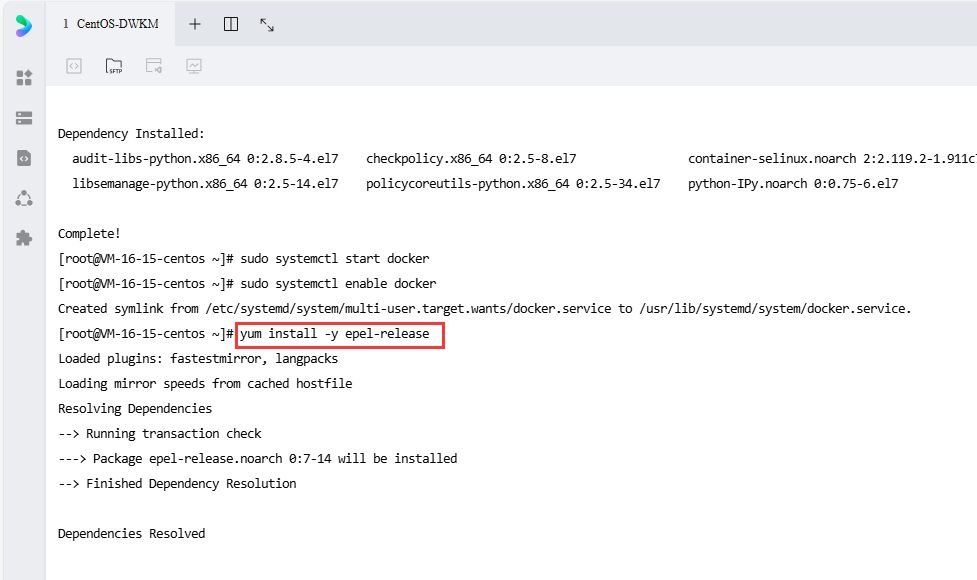This screenshot has height=580, width=977.
Task: Click 'Loading mirror speeds from cached hostfile'
Action: (205, 384)
